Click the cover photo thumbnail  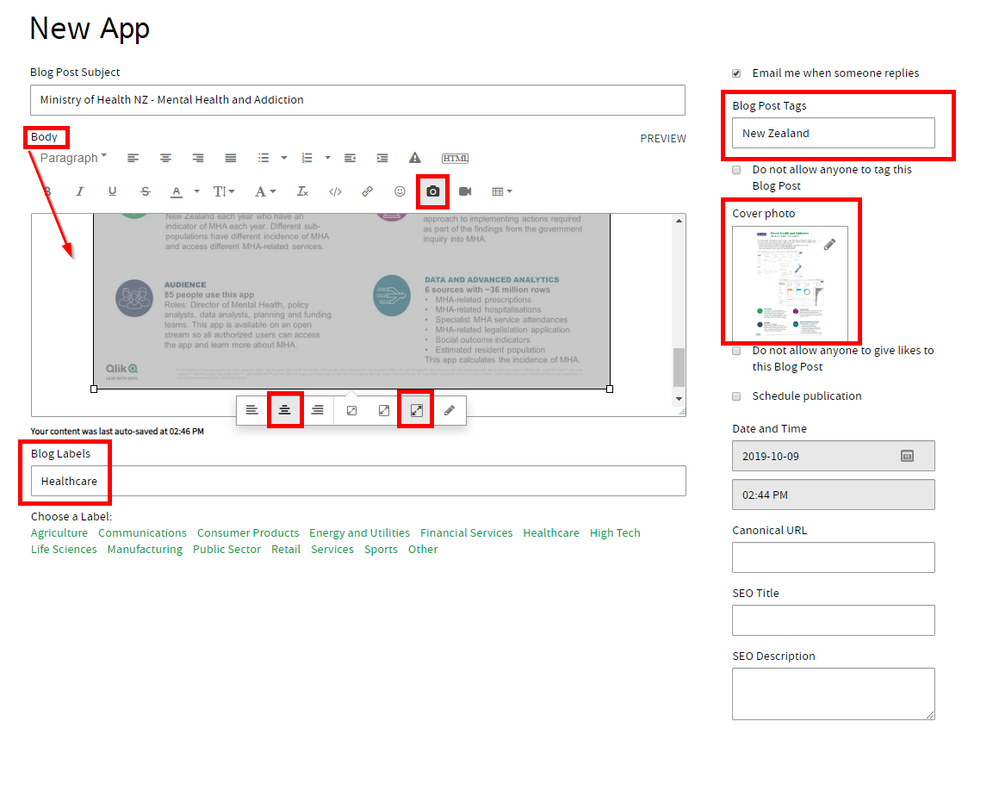tap(790, 284)
